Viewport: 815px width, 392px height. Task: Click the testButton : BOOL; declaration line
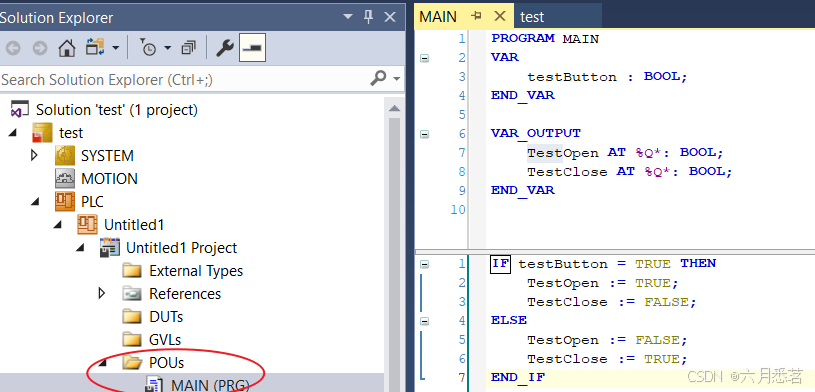point(607,76)
